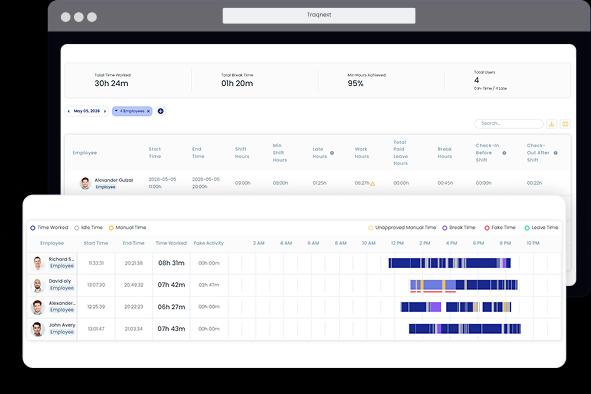Show info tooltip for Late Hours
Screen dimensions: 591x394
332,153
